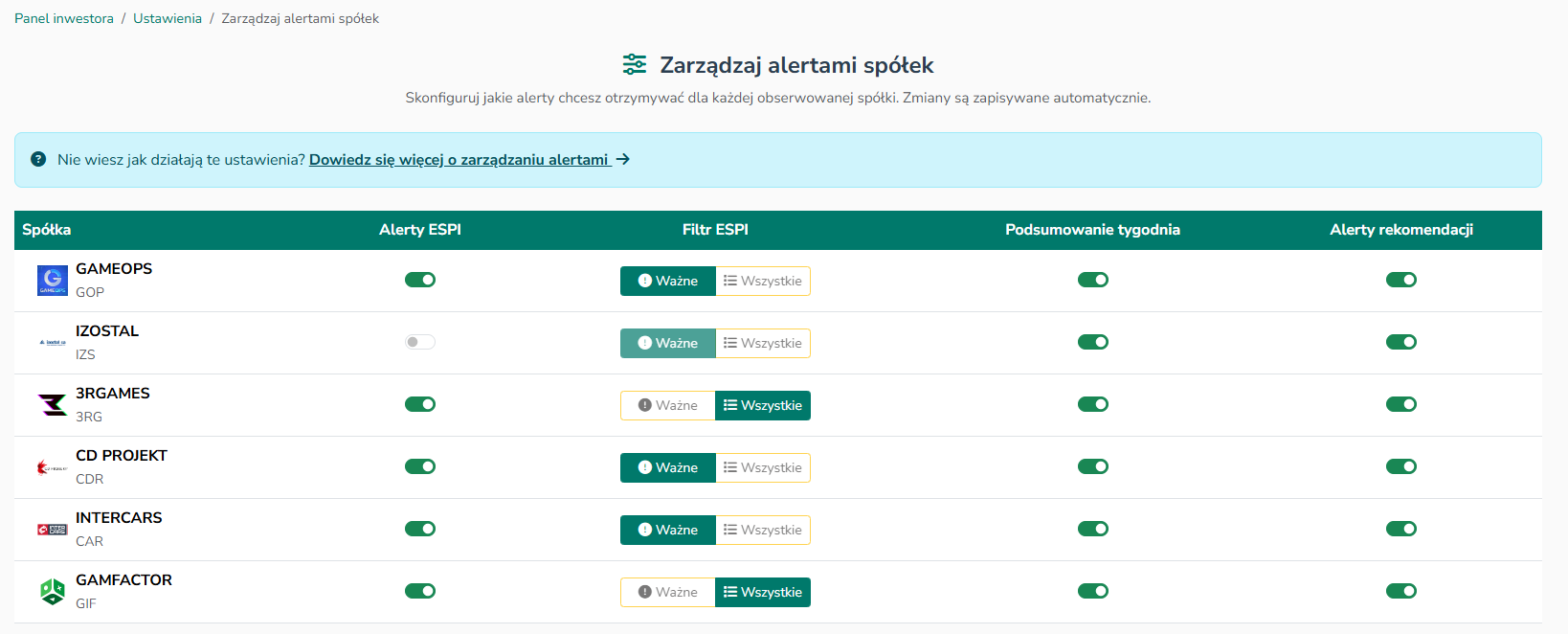
Task: Click the arrow icon after alert help link
Action: (623, 159)
